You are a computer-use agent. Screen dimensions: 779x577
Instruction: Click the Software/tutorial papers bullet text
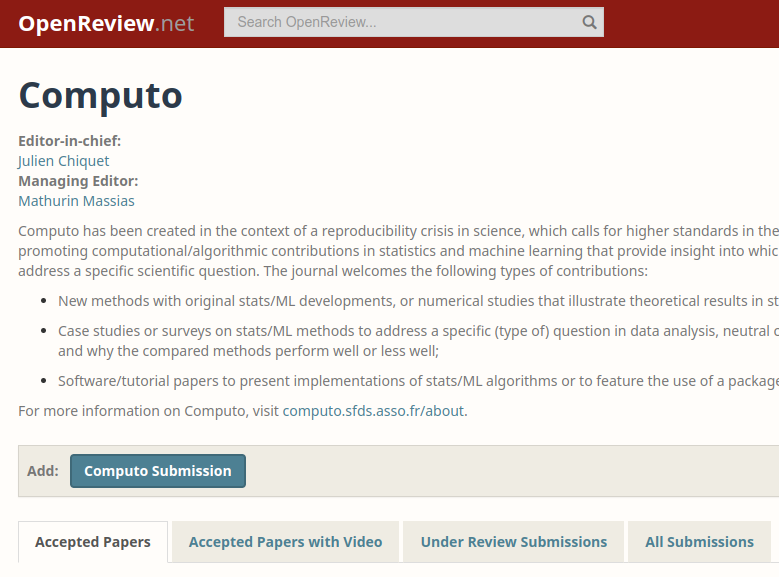pos(418,381)
